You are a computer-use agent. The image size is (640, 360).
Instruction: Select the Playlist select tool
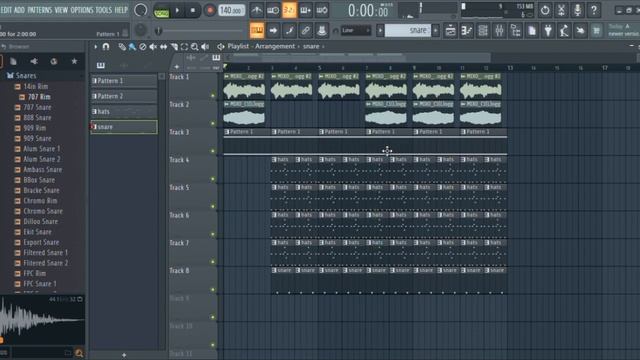(184, 47)
